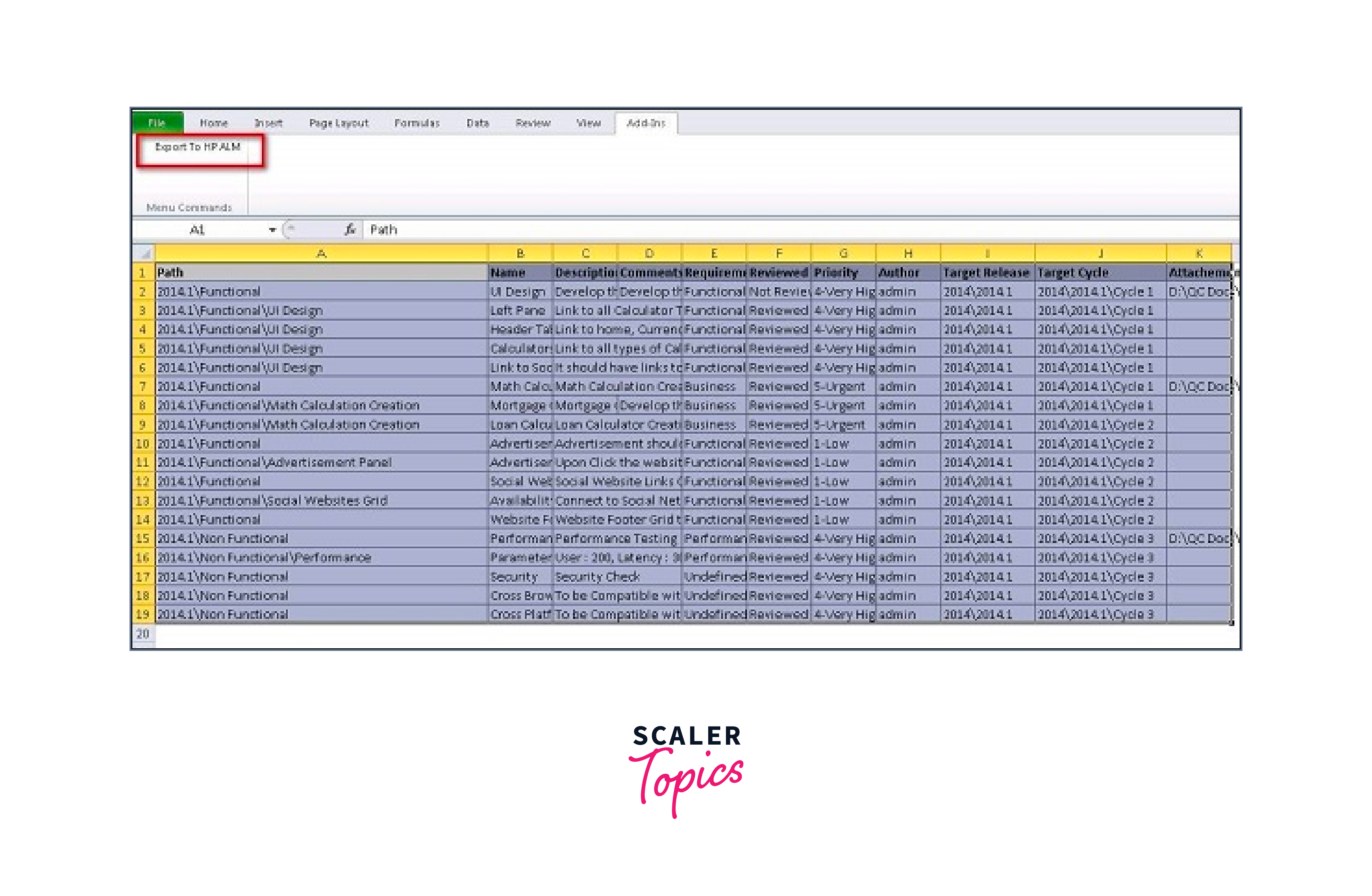Viewport: 1372px width, 896px height.
Task: Click the Target Release header cell
Action: [x=986, y=273]
